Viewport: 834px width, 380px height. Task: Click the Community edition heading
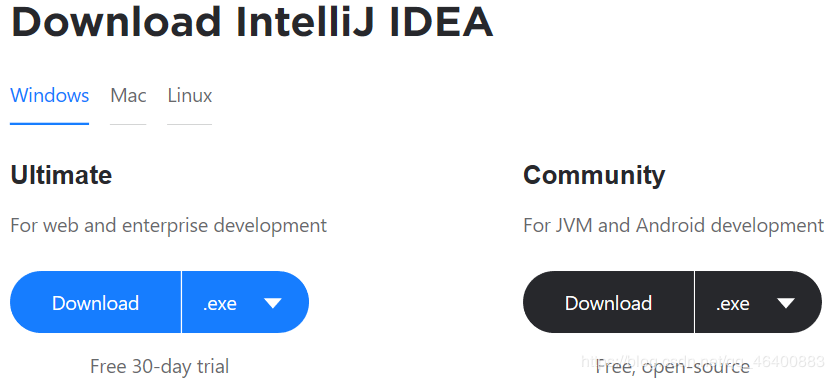[x=594, y=176]
